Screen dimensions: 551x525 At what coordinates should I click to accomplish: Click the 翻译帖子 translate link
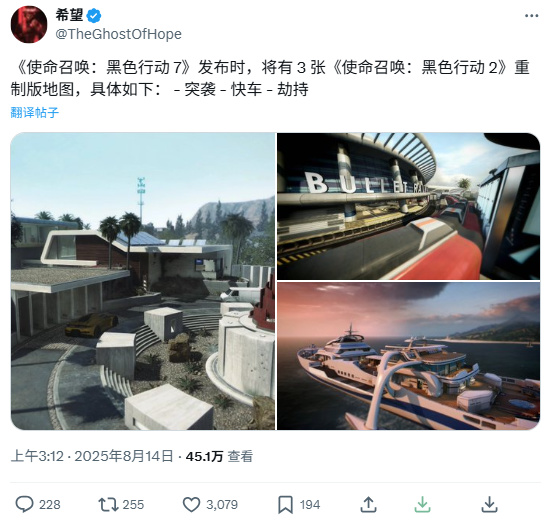point(34,112)
